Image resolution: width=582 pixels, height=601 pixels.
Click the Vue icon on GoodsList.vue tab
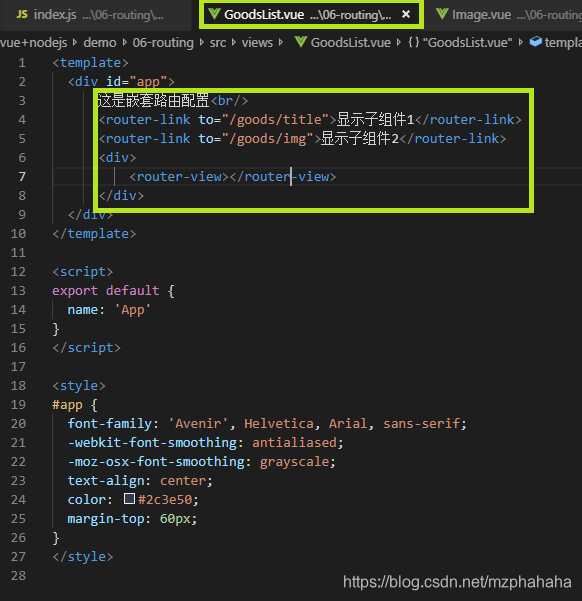214,14
